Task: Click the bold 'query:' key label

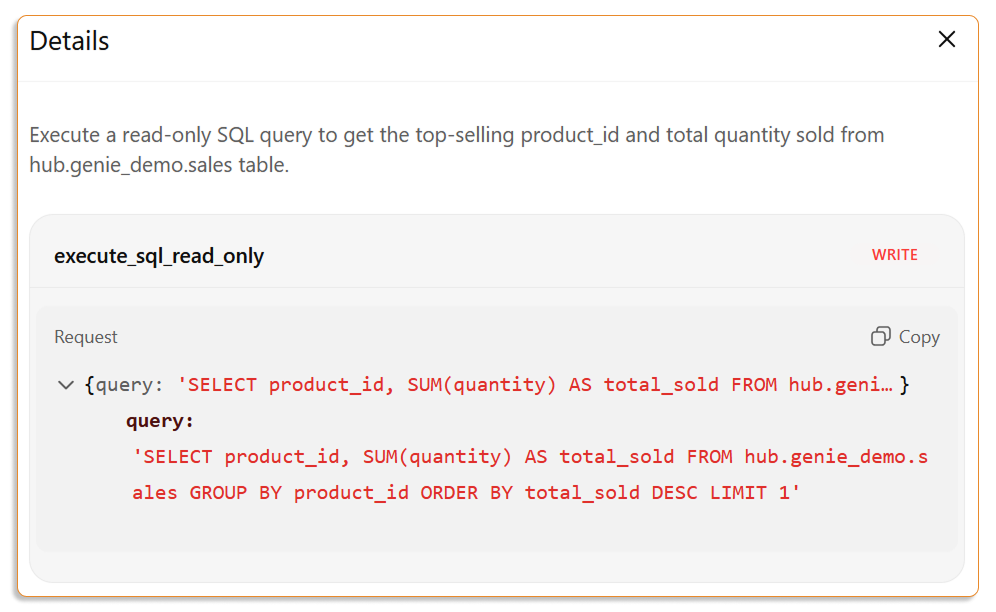Action: point(160,420)
